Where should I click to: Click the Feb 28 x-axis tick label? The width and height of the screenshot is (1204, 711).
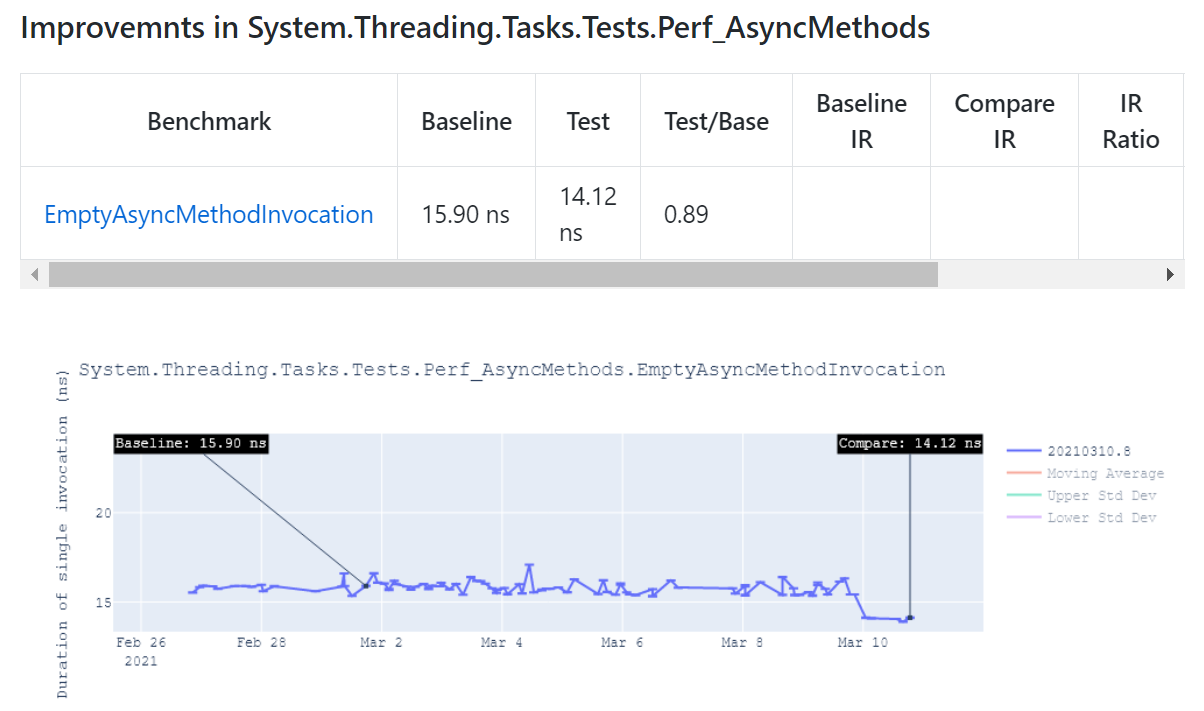coord(261,643)
